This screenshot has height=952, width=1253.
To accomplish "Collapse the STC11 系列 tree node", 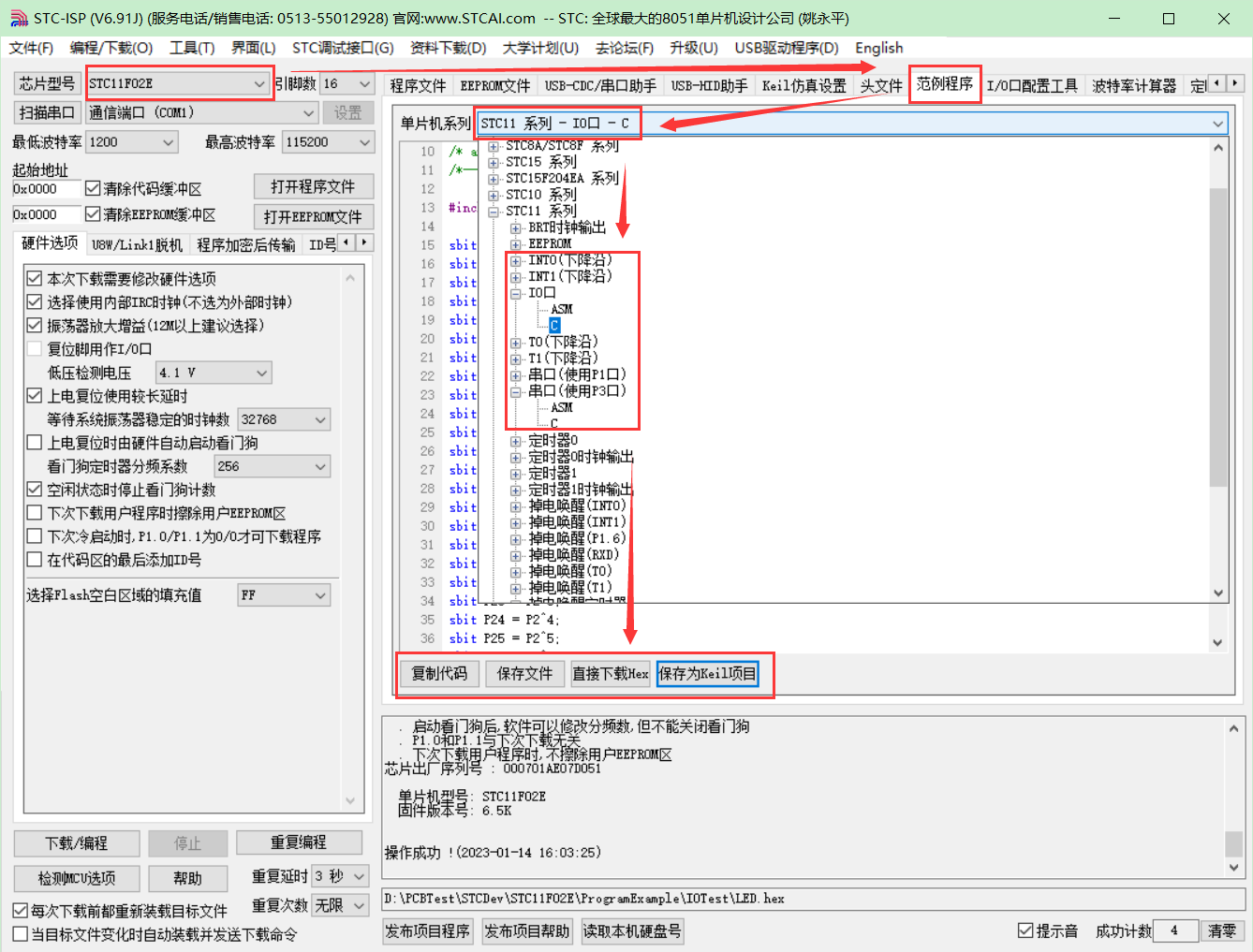I will coord(494,212).
